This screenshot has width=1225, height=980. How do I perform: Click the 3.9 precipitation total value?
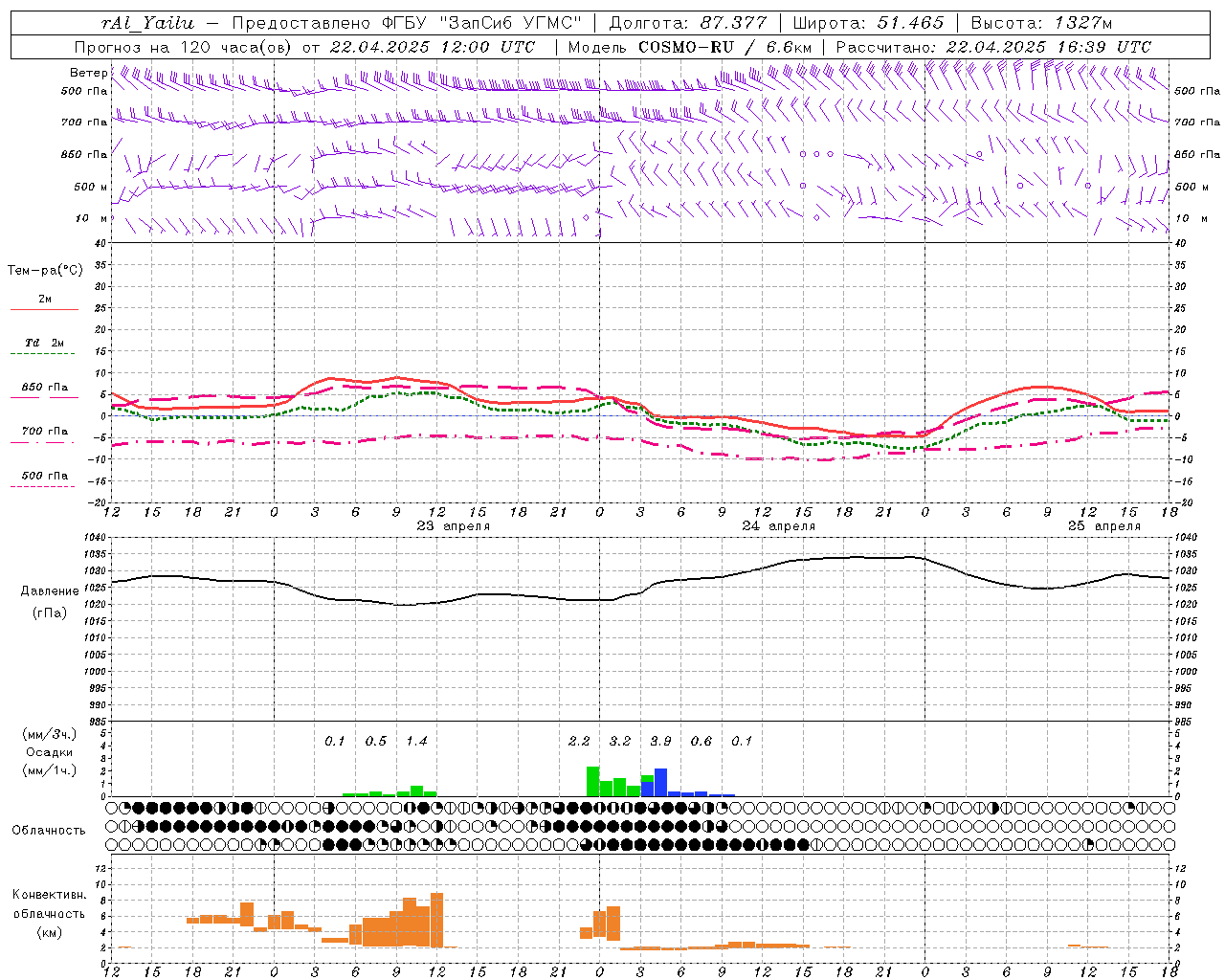point(660,741)
